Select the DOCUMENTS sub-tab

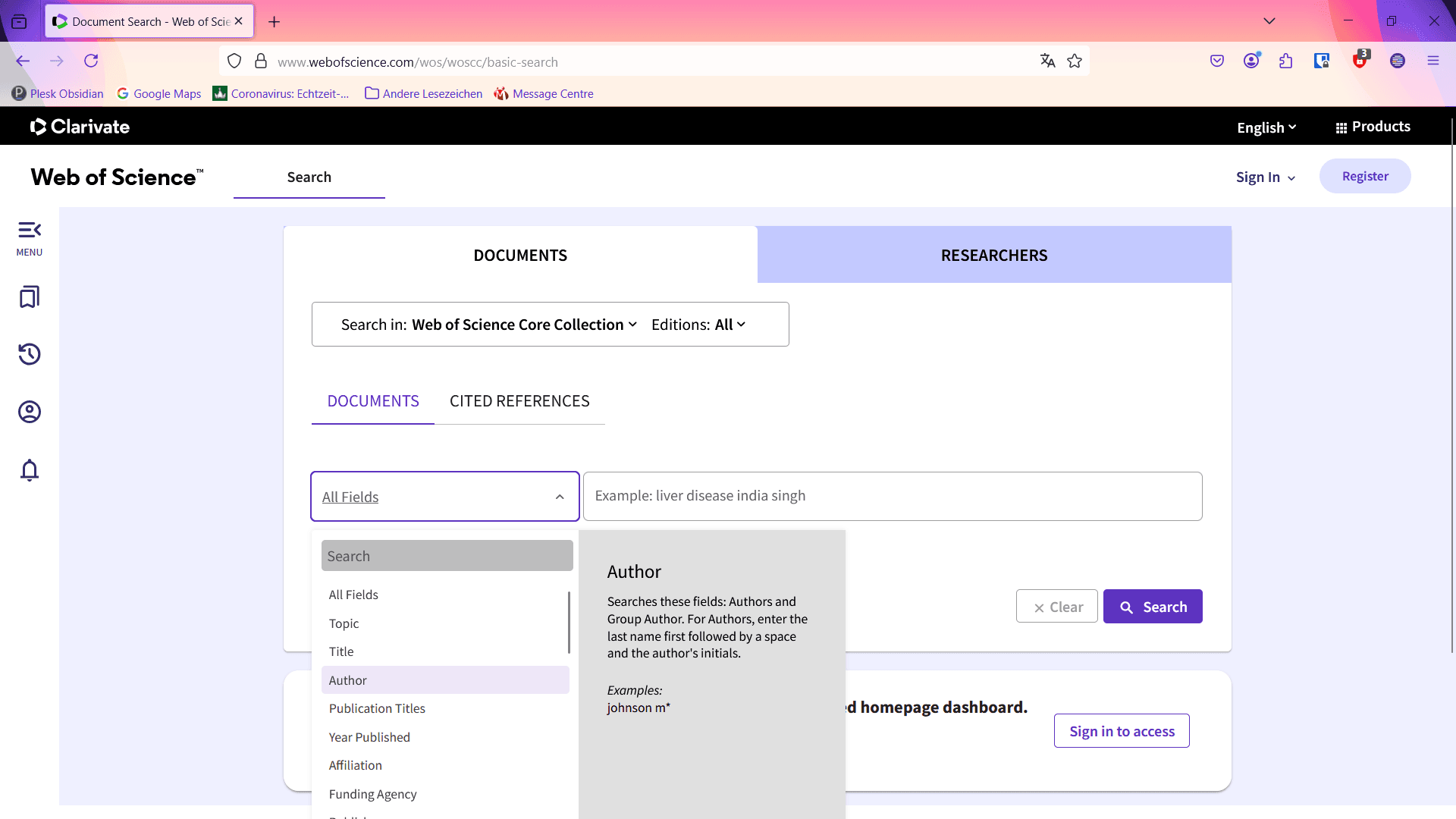click(373, 401)
